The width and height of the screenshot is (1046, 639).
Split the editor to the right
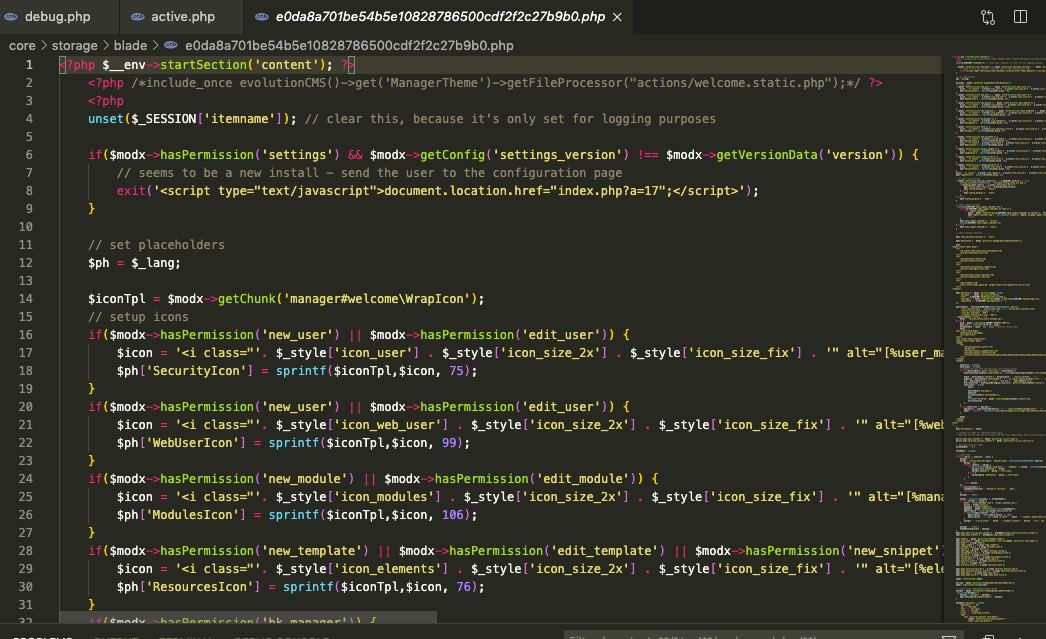[1020, 17]
